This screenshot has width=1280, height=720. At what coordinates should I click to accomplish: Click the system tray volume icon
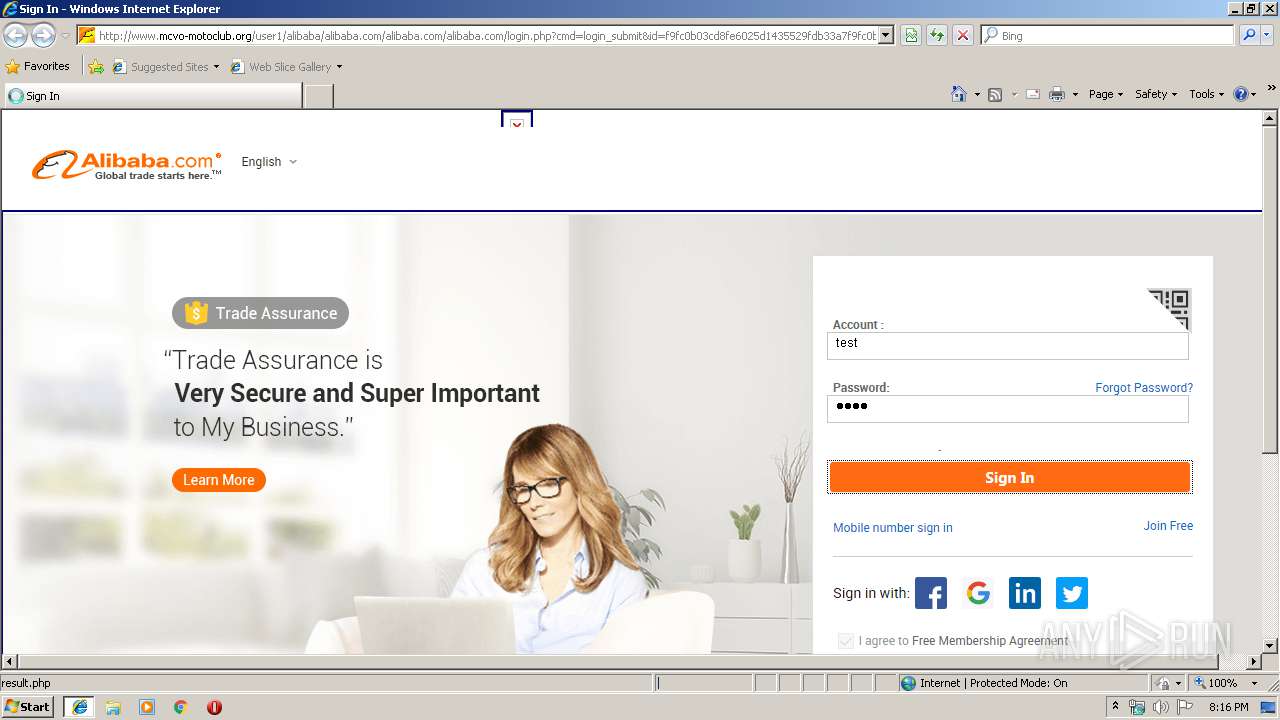(x=1160, y=707)
